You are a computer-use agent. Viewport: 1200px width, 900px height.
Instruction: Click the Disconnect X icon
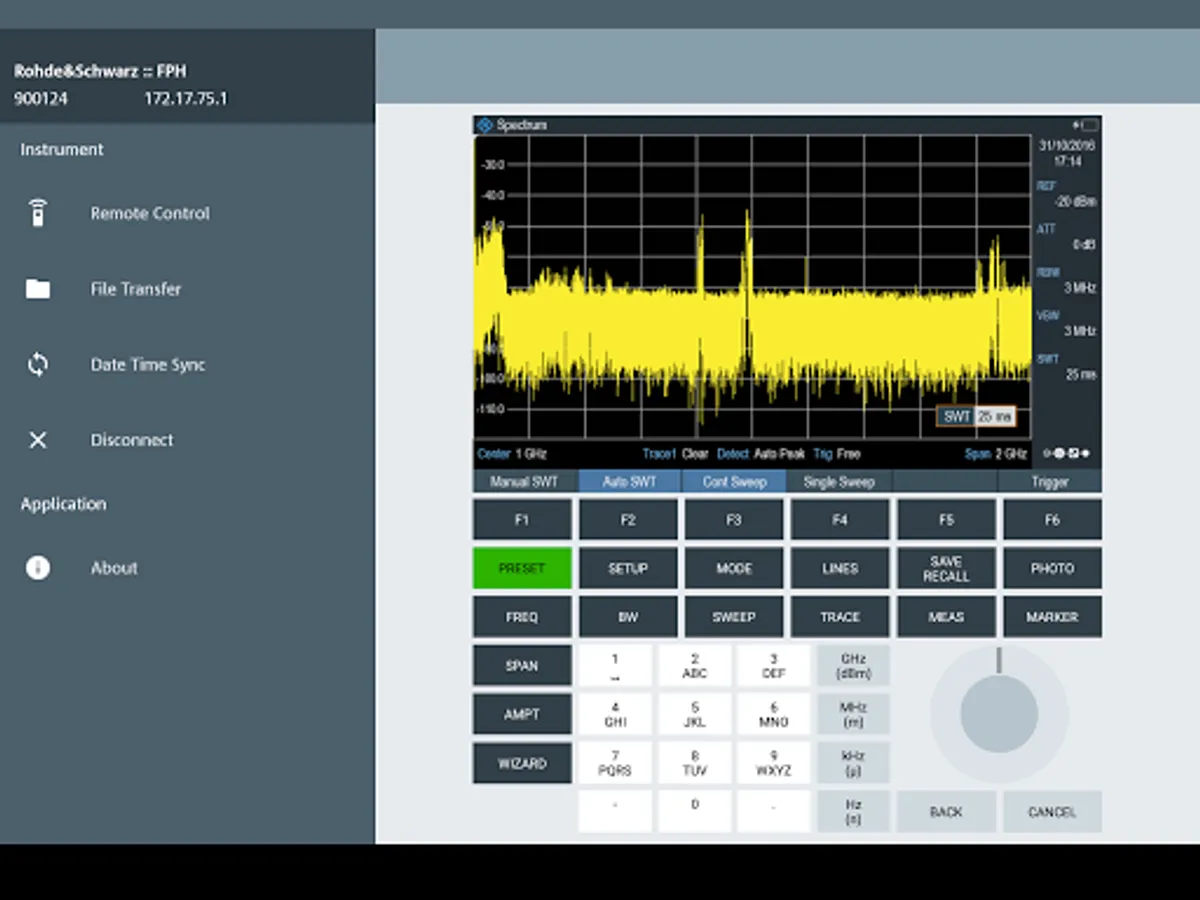coord(38,440)
